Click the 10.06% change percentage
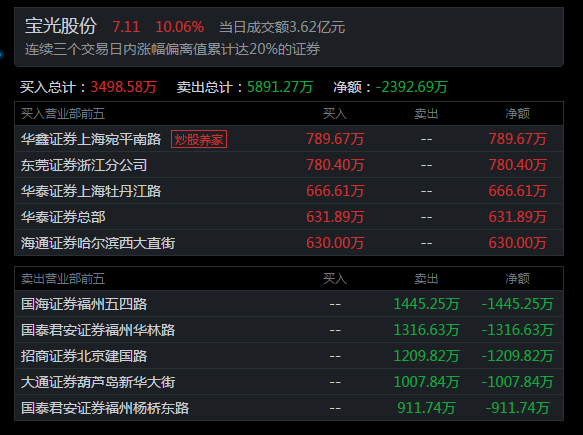583x435 pixels. 180,27
